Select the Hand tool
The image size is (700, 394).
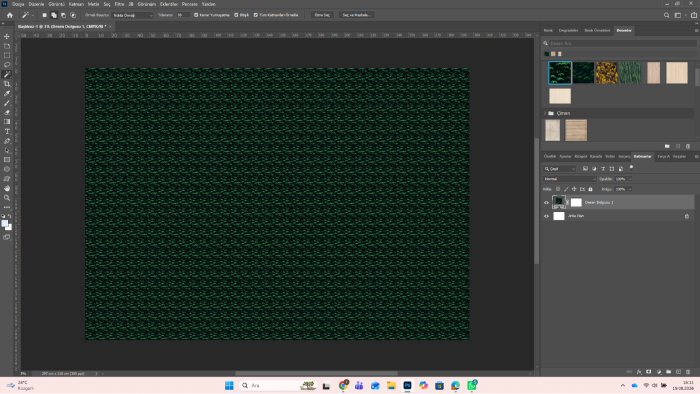pyautogui.click(x=7, y=188)
